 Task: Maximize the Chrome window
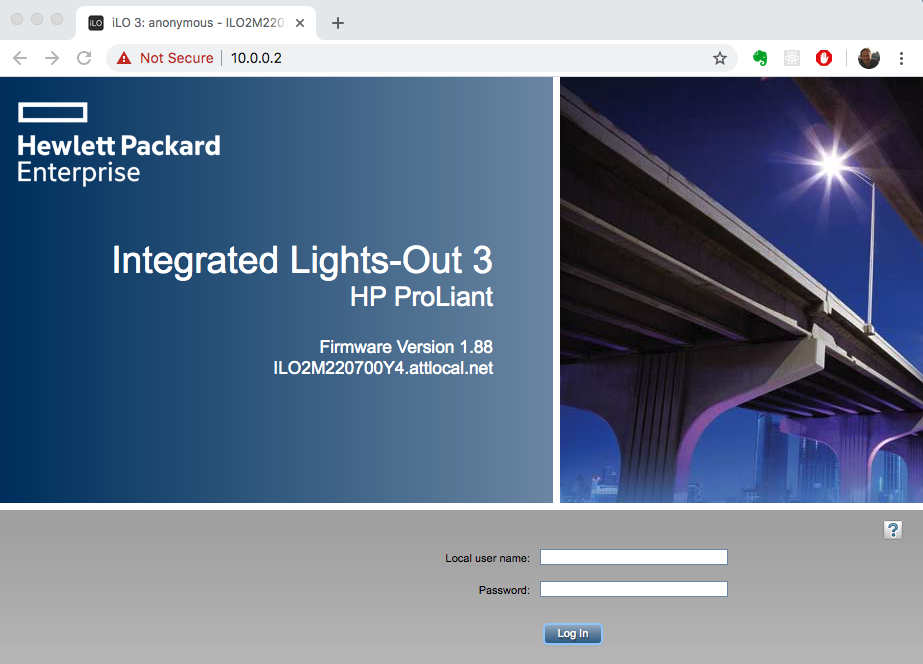[x=57, y=19]
